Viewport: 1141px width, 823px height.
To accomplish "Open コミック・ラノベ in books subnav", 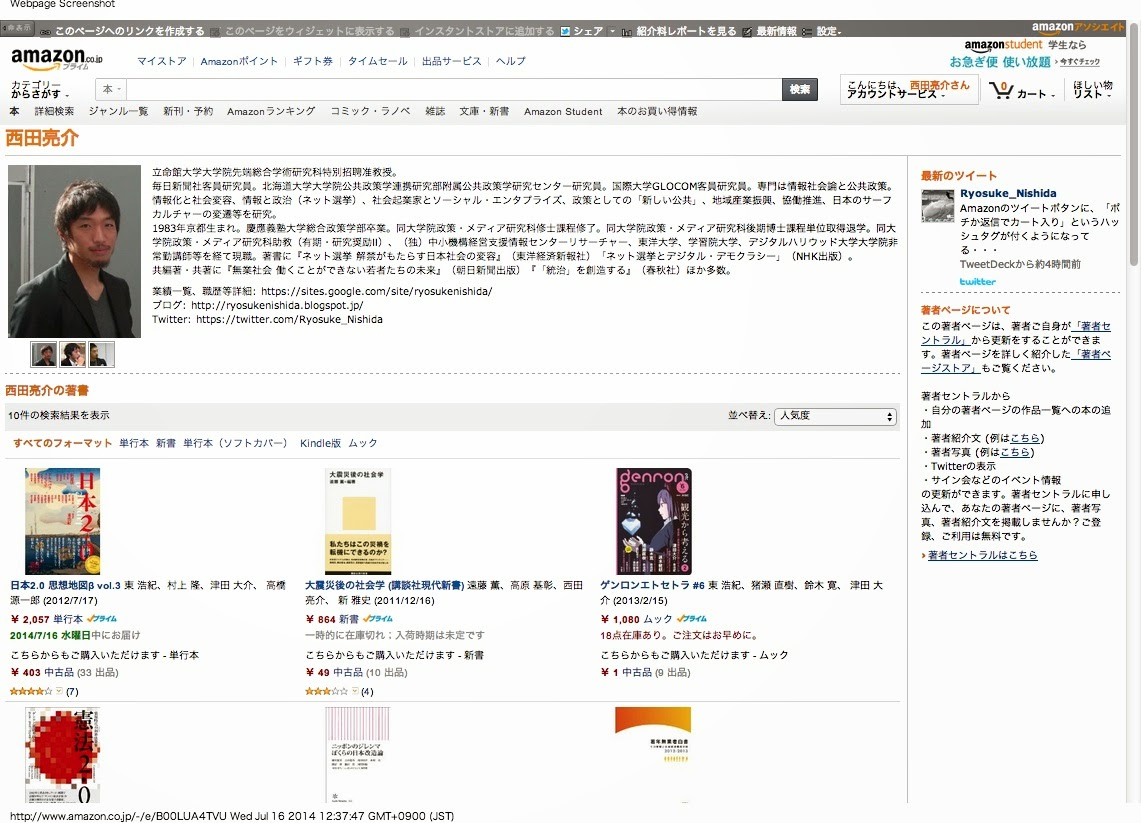I will (370, 111).
